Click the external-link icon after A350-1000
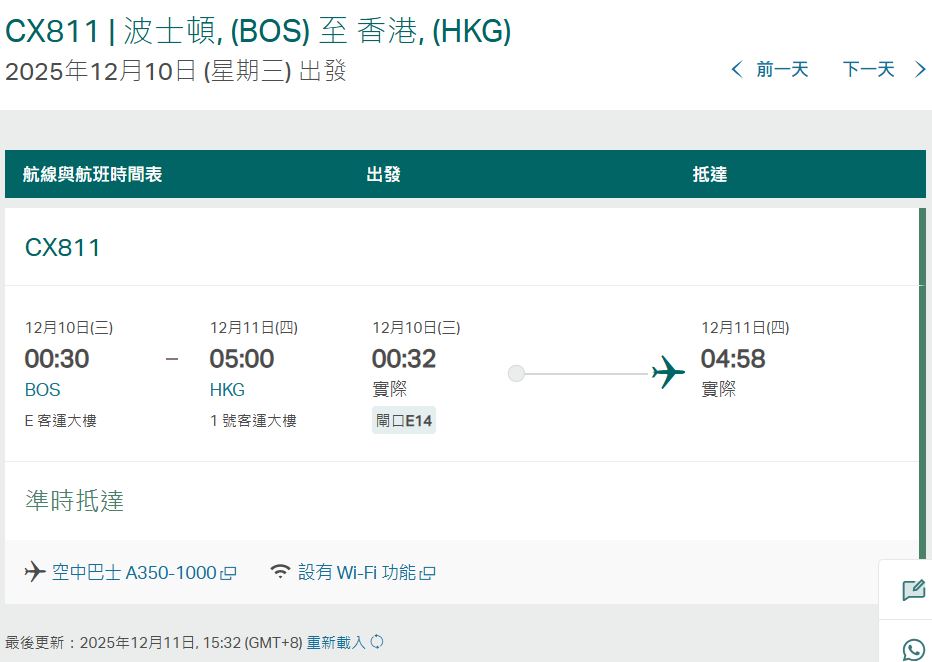The image size is (932, 662). (x=228, y=573)
